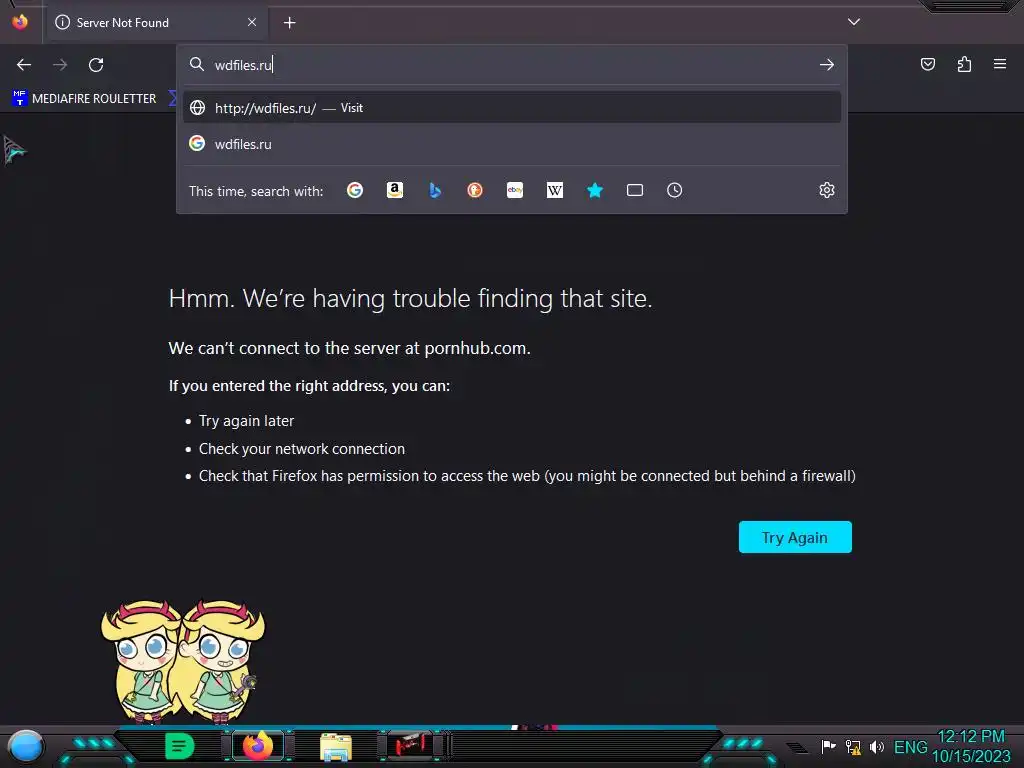
Task: Search this time with Amazon
Action: pos(394,190)
